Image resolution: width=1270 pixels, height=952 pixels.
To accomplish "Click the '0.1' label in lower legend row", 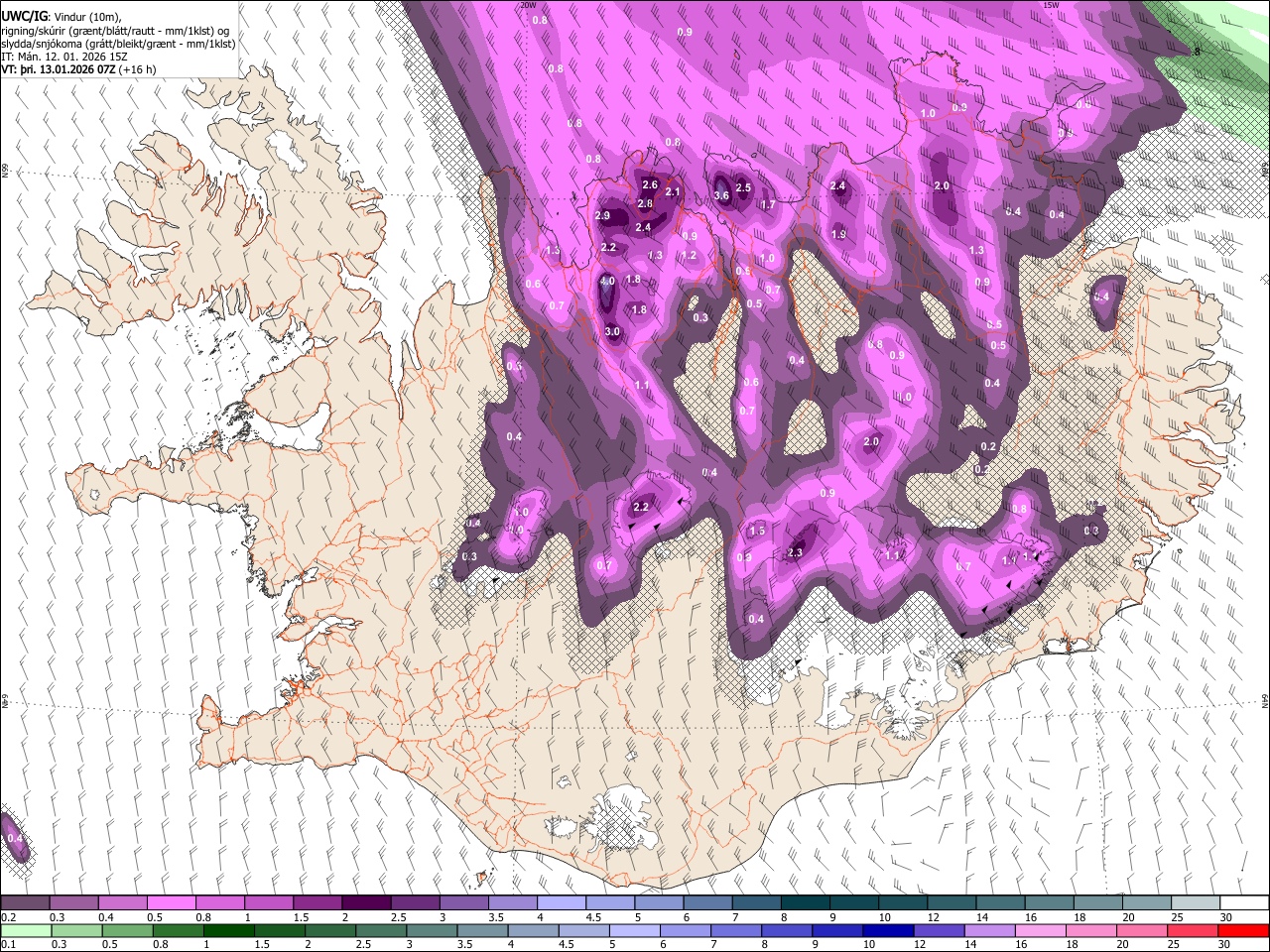I will pos(8,945).
